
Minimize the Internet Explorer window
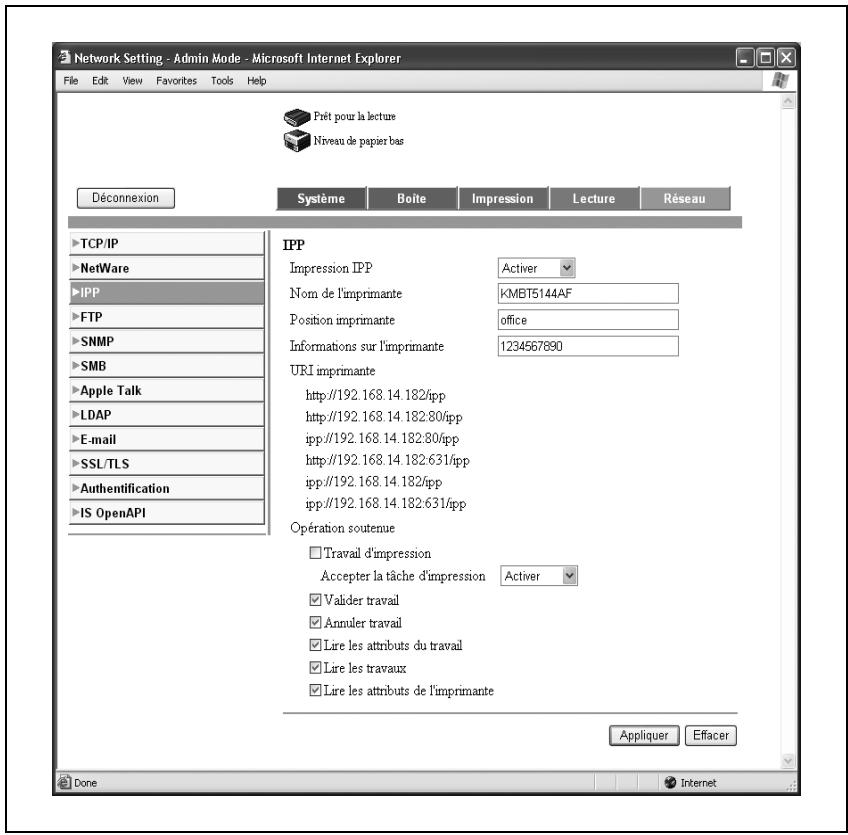pos(745,58)
